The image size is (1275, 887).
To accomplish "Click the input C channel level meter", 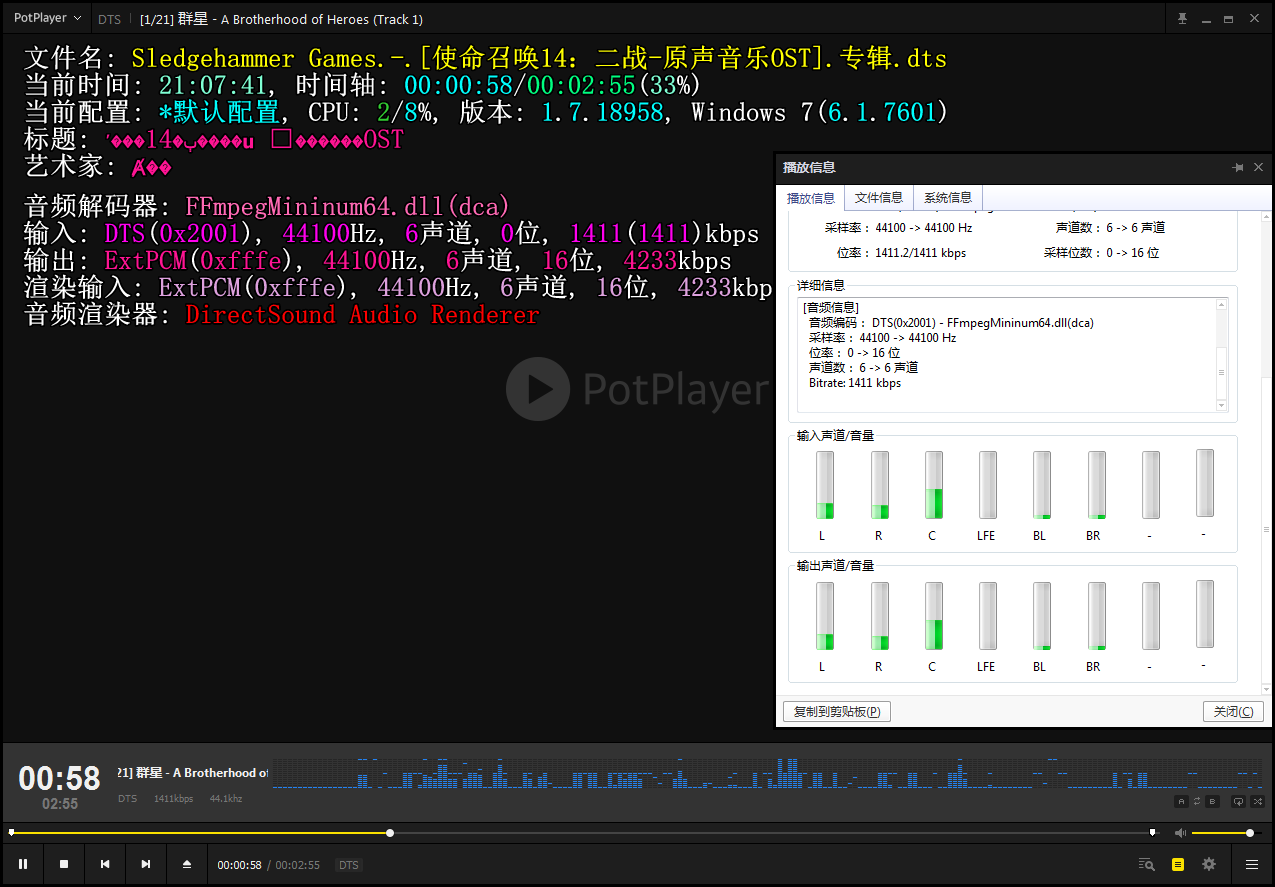I will point(933,485).
